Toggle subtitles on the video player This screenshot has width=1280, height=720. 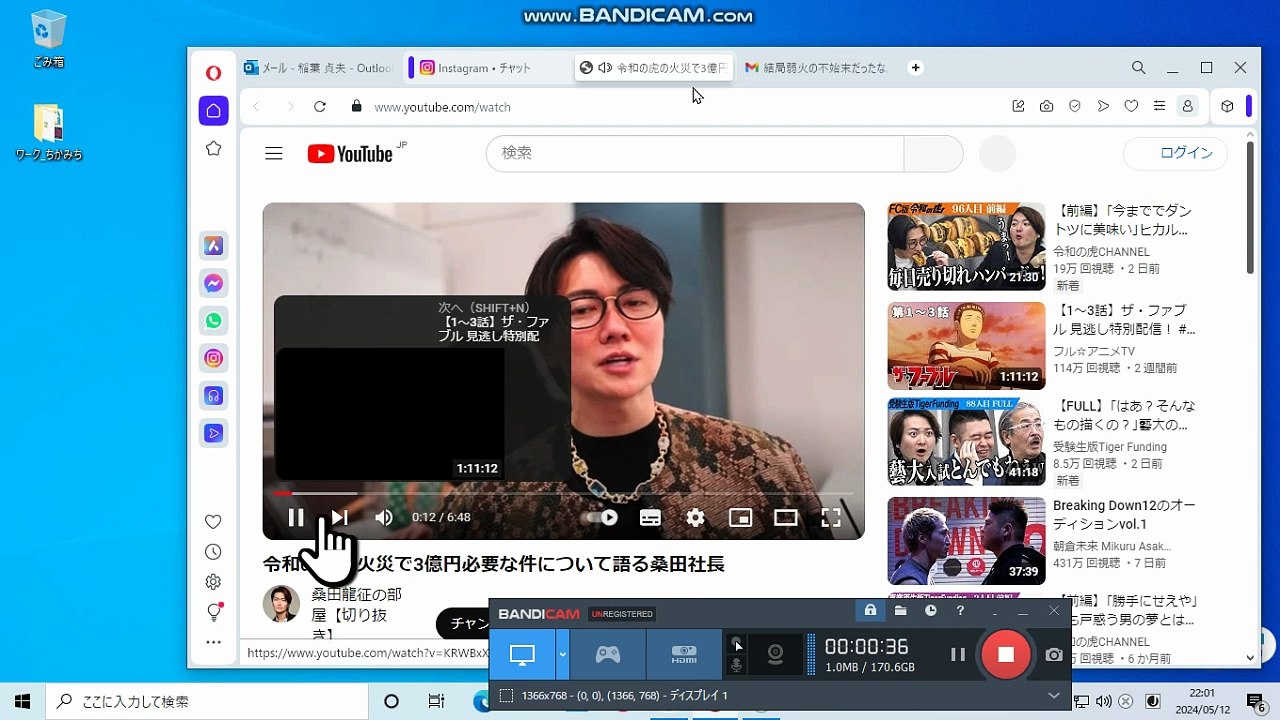(650, 517)
